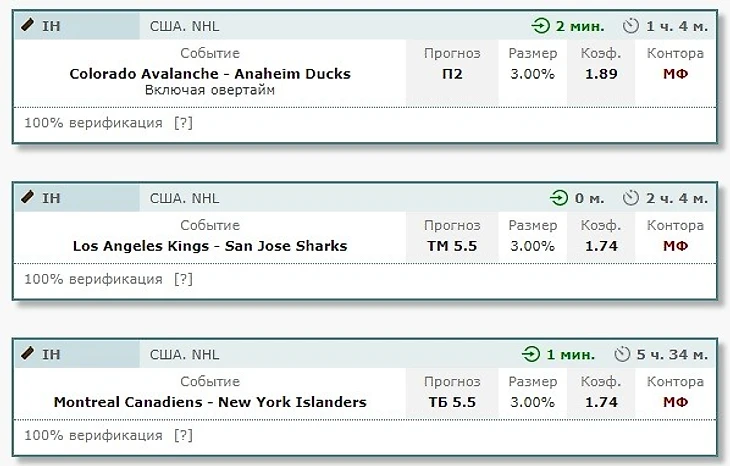
Task: Click the hockey stick icon in the Los Angeles Kings card
Action: pyautogui.click(x=27, y=196)
